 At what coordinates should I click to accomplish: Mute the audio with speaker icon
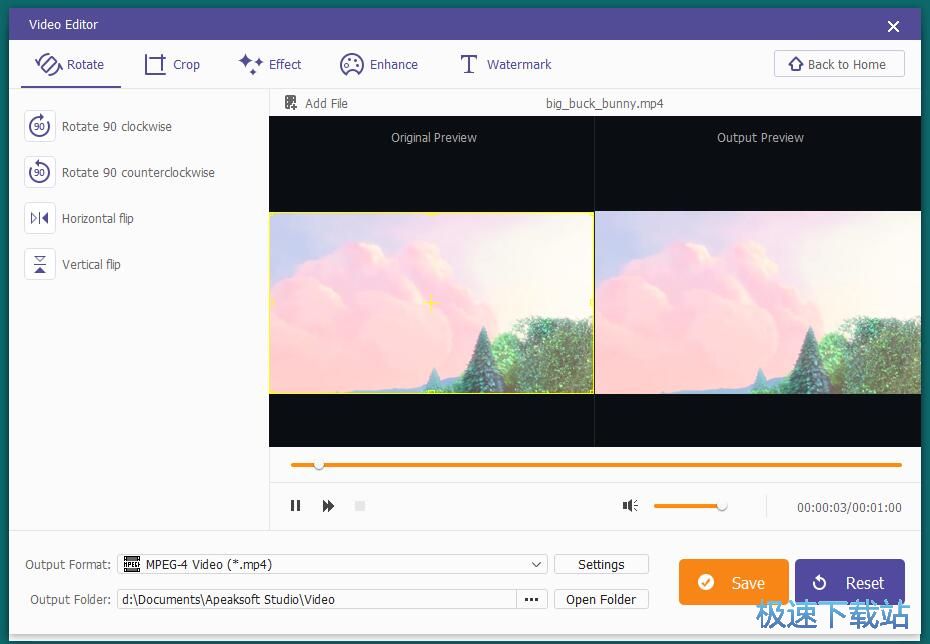[630, 505]
